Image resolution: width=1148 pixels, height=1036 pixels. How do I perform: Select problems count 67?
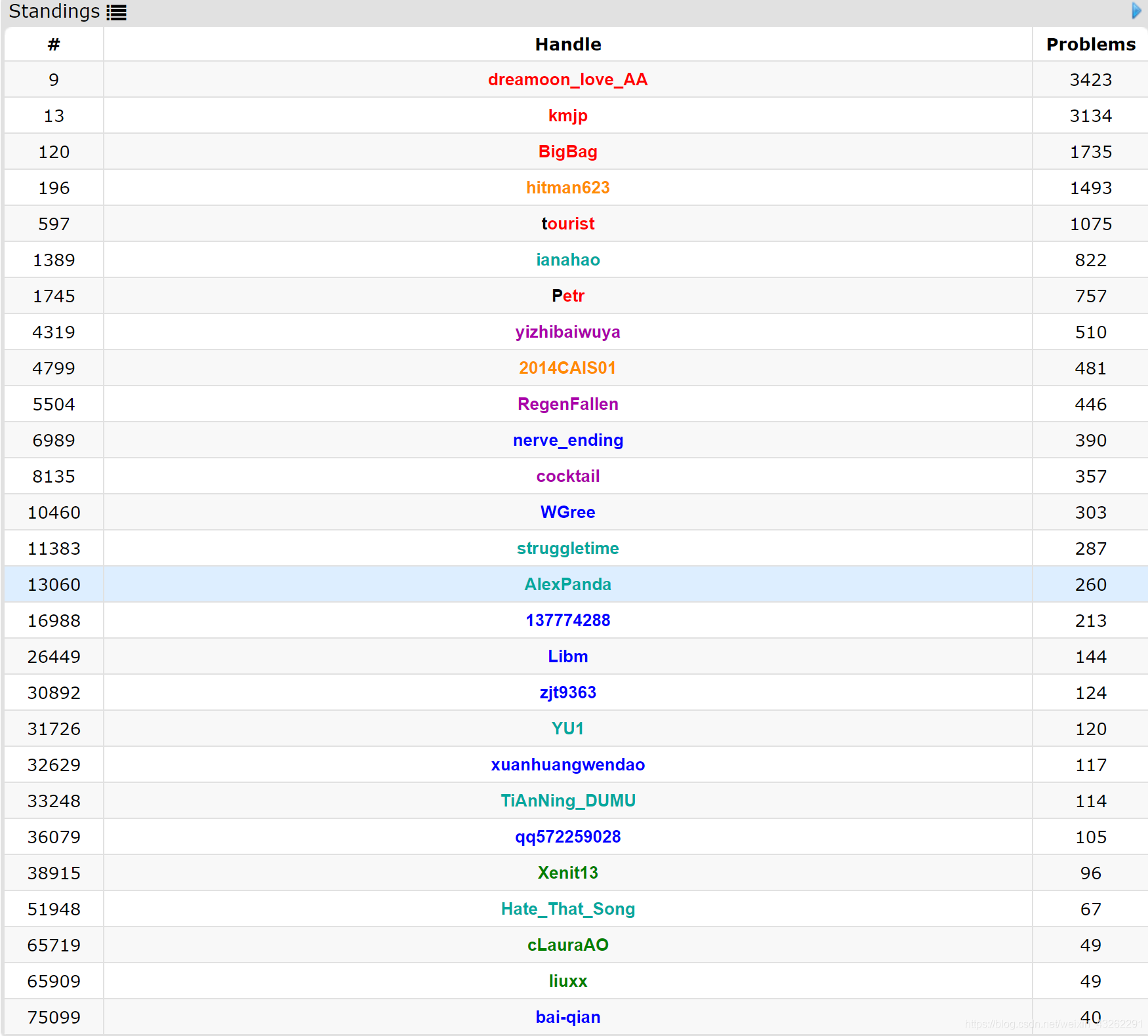point(1090,909)
